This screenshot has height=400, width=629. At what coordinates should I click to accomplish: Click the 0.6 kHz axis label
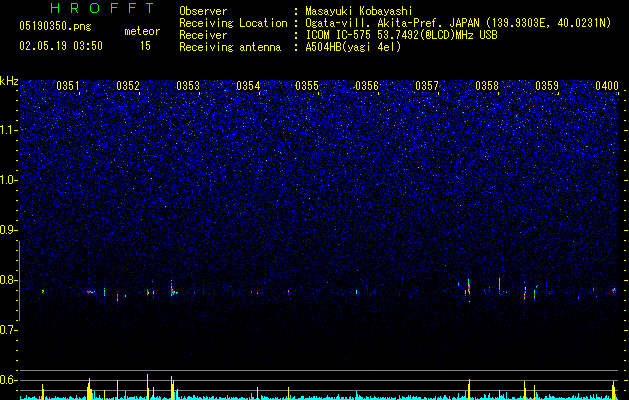coord(8,380)
